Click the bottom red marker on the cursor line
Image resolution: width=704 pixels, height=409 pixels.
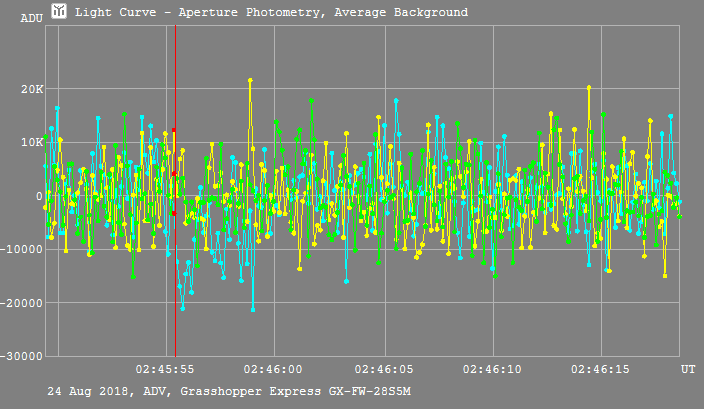[174, 213]
